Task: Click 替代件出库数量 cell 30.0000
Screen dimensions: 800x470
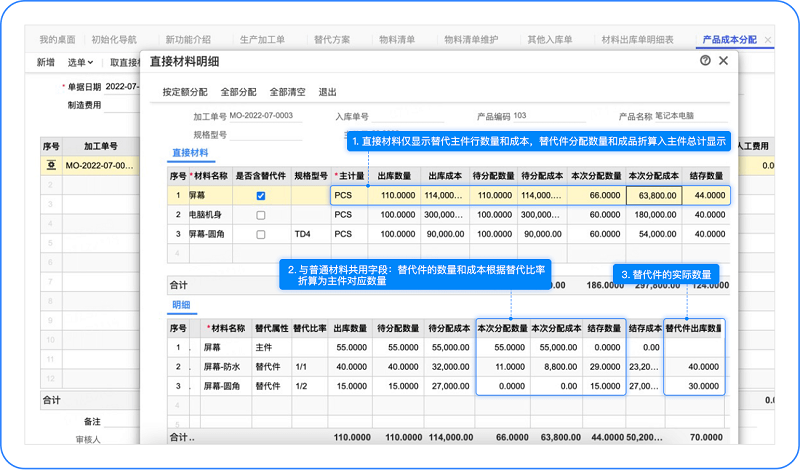Action: coord(694,386)
